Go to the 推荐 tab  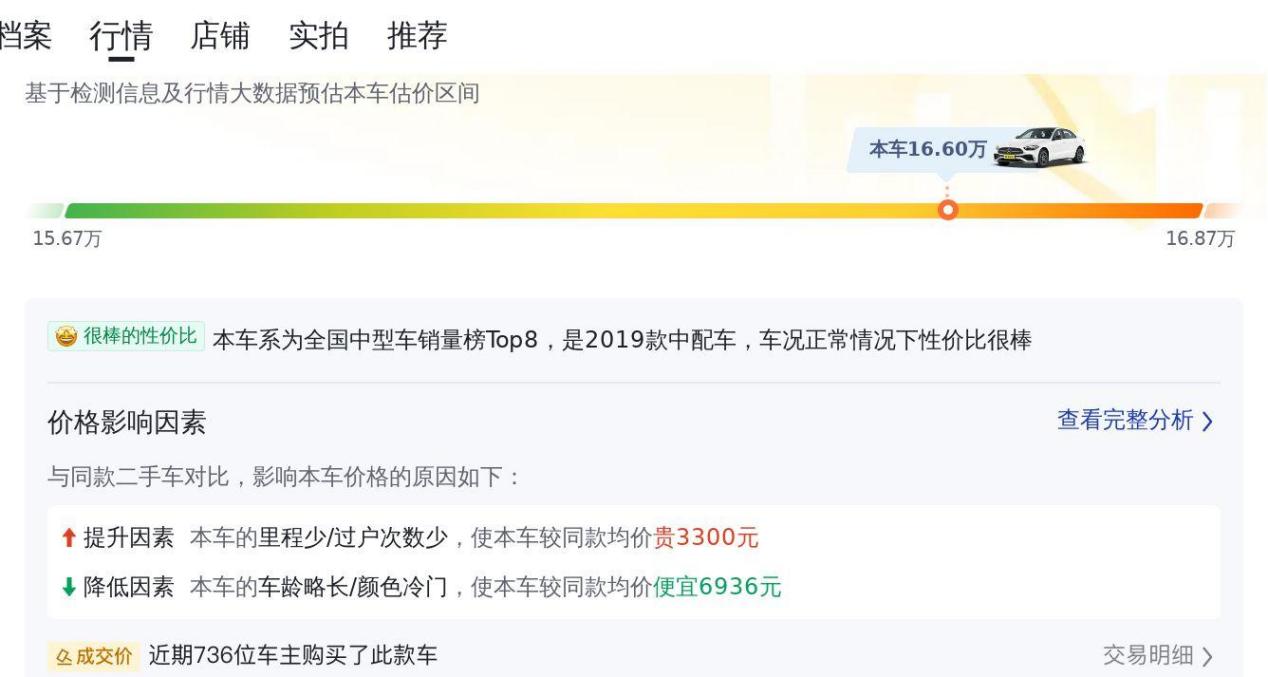point(416,36)
